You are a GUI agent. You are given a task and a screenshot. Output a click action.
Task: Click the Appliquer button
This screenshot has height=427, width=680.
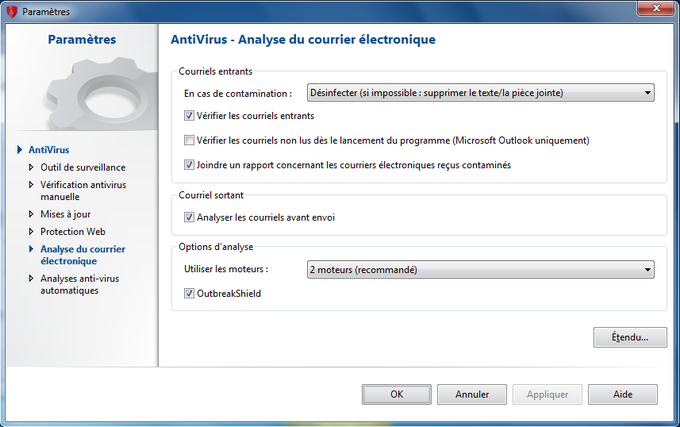point(547,394)
